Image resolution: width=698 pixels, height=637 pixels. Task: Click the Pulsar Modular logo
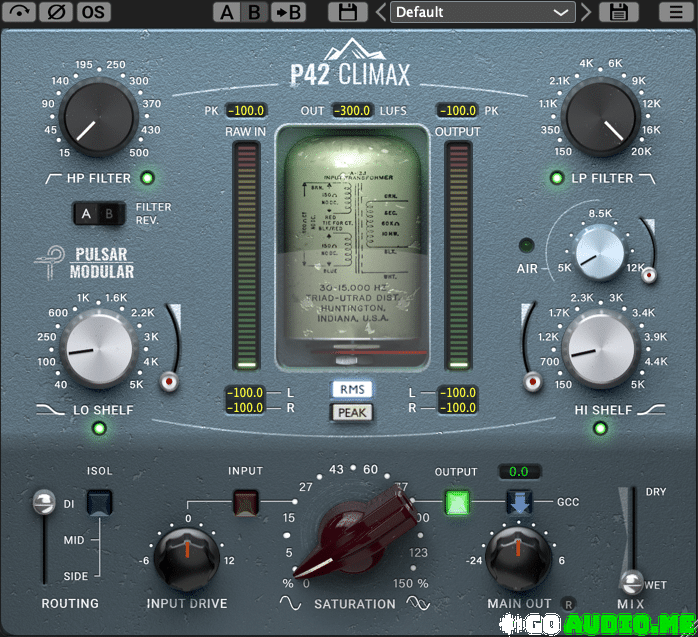(85, 263)
